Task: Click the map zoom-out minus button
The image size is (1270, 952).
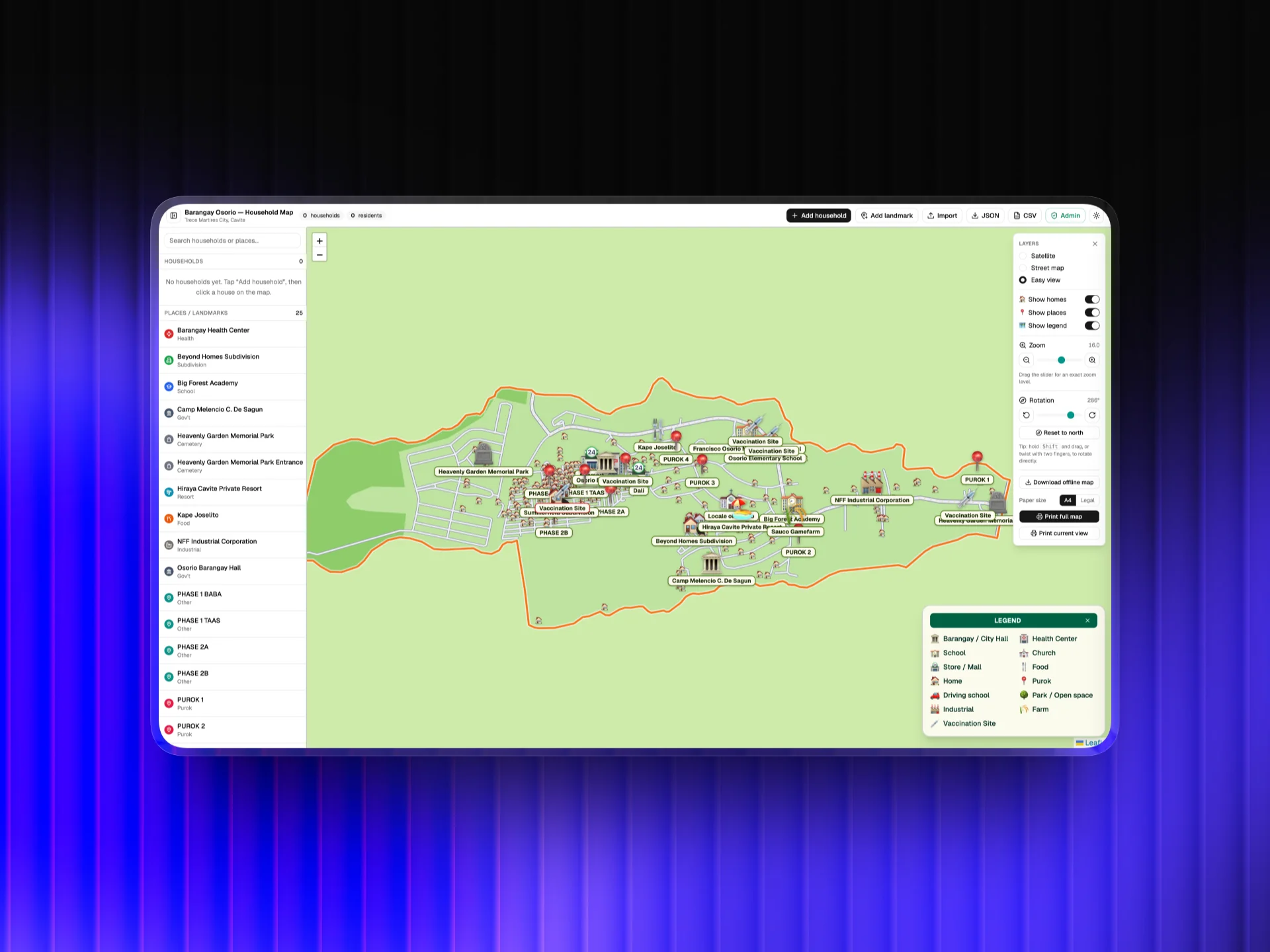Action: 319,255
